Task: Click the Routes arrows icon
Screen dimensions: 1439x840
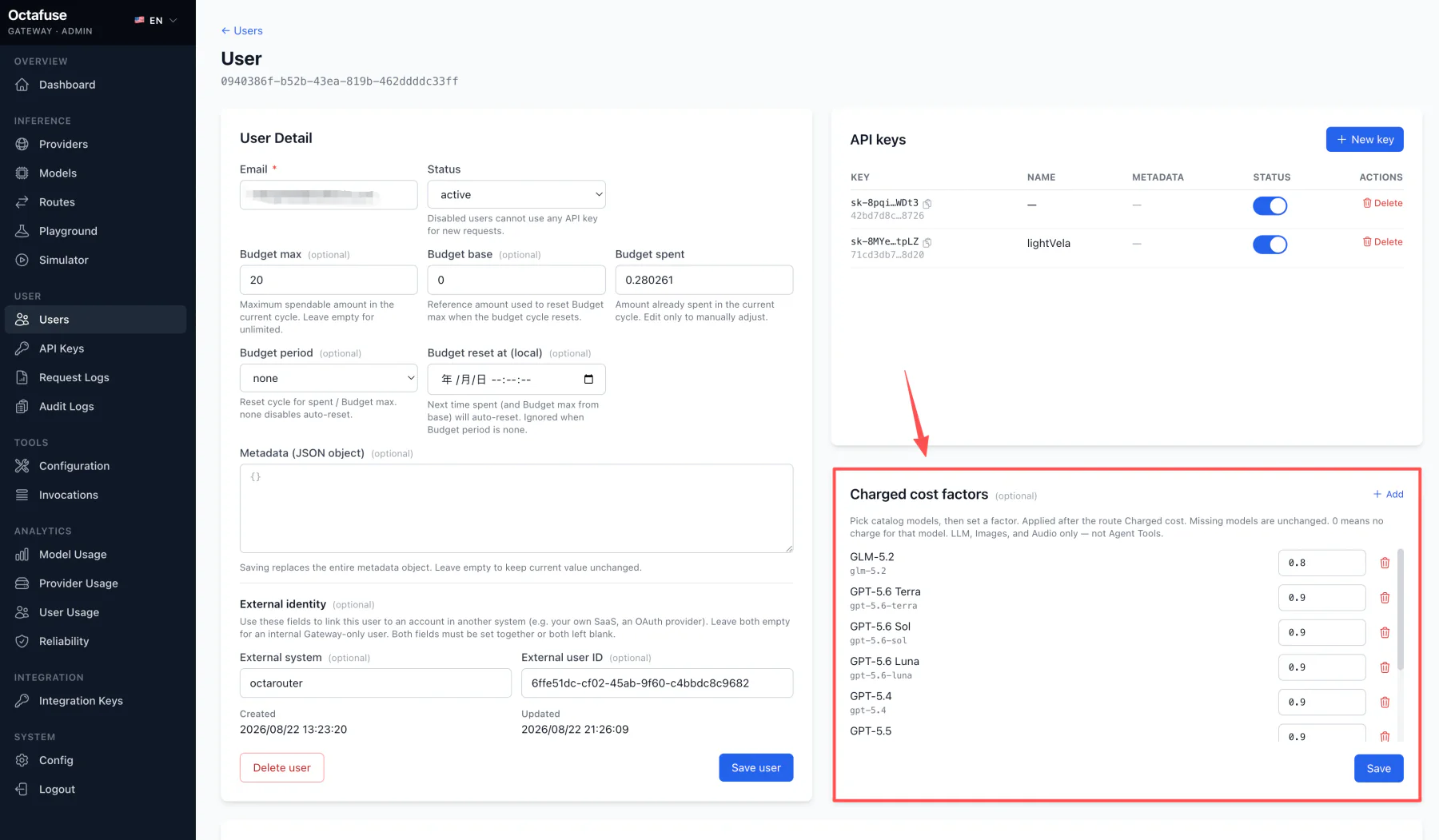Action: (22, 202)
